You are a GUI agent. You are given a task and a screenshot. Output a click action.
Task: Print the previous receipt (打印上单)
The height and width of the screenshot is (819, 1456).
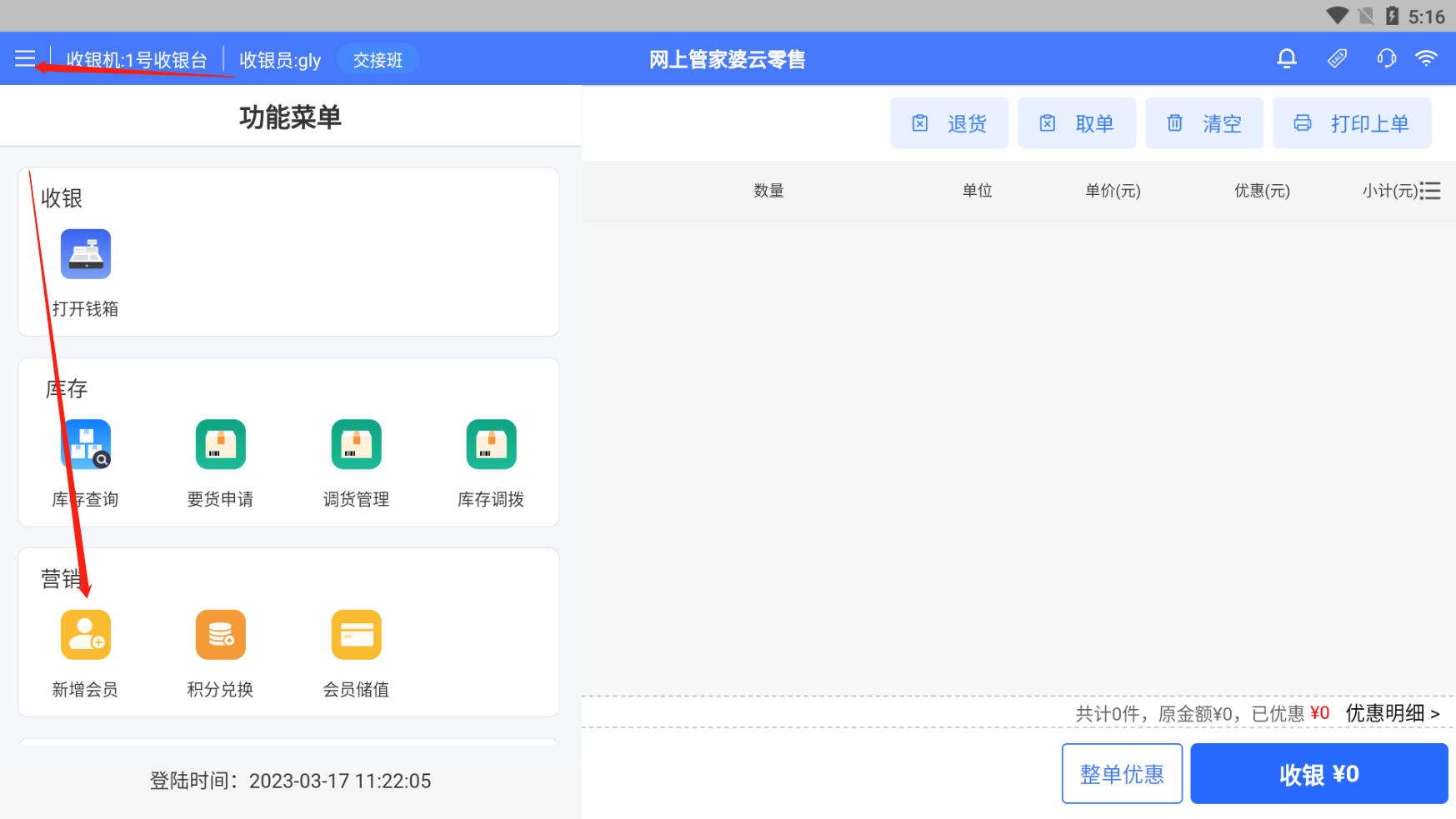tap(1352, 123)
